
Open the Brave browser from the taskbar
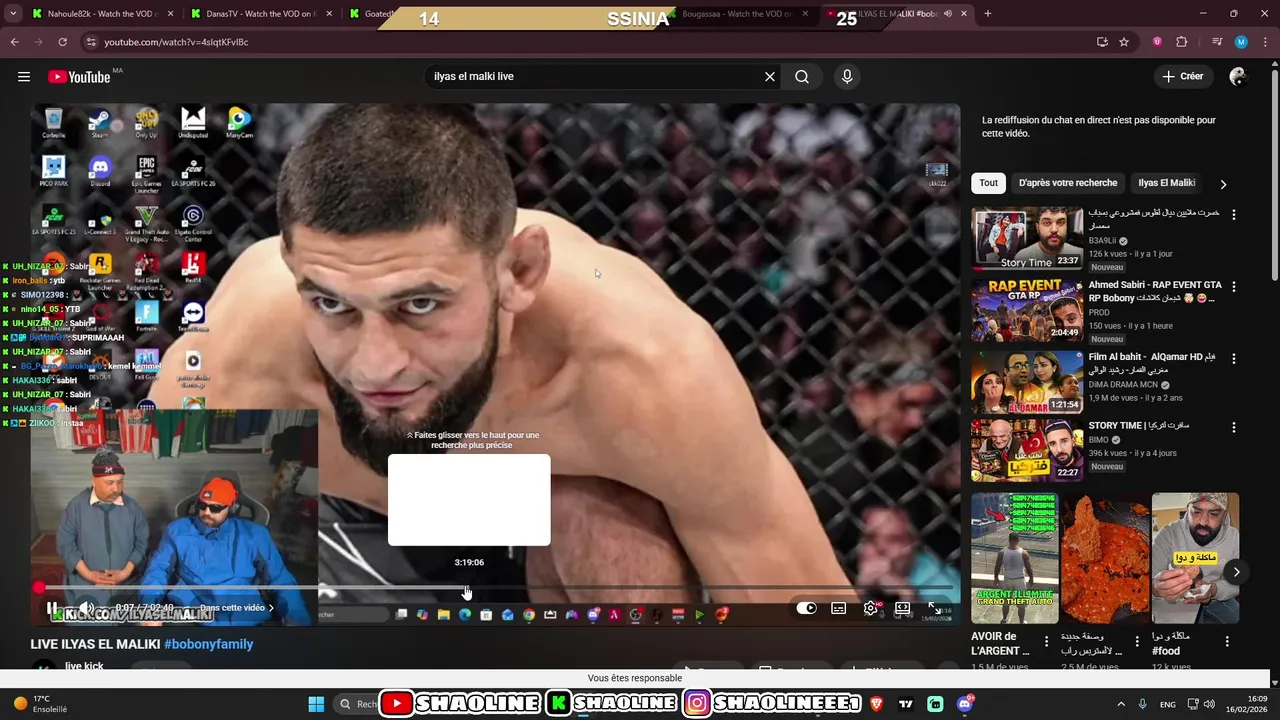(x=877, y=704)
